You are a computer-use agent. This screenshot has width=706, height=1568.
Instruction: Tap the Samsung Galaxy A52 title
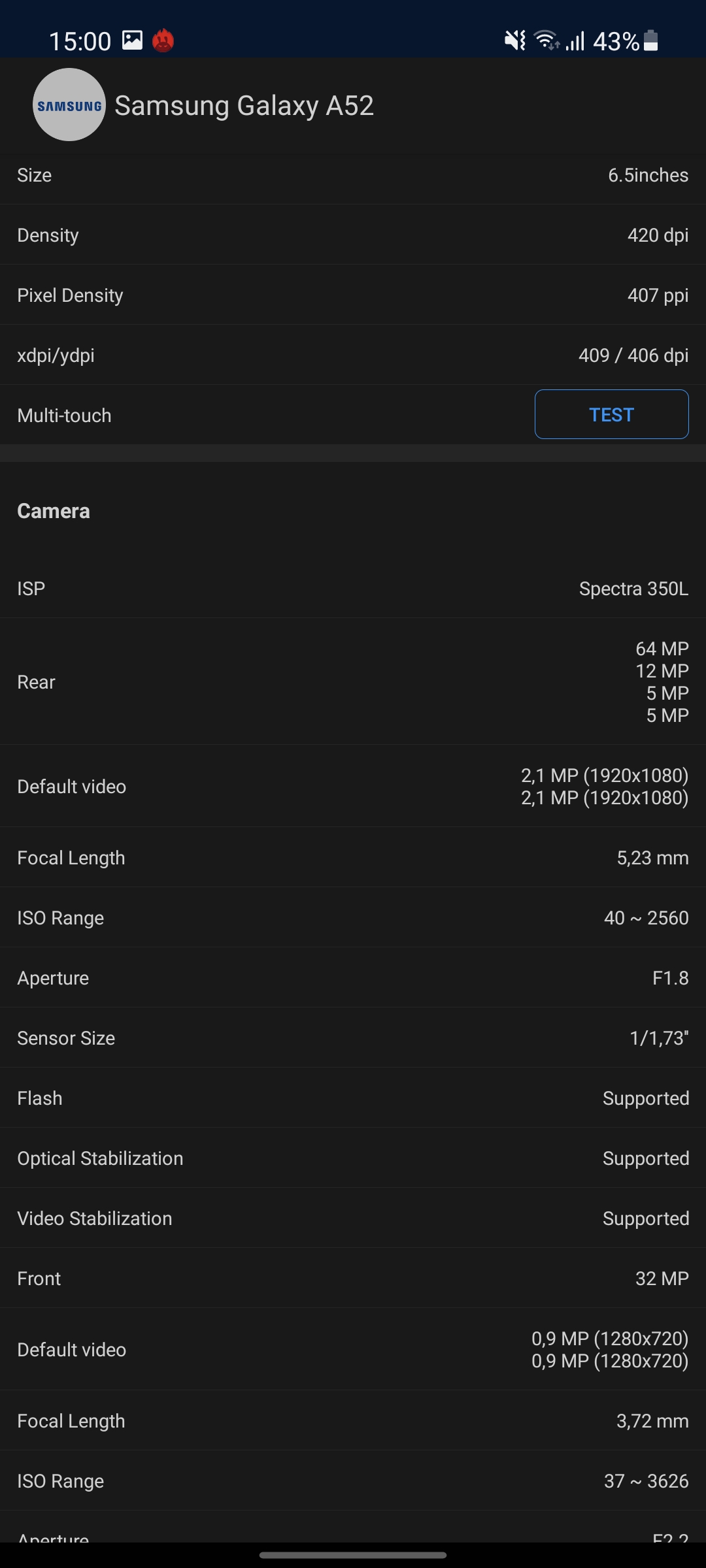tap(244, 106)
